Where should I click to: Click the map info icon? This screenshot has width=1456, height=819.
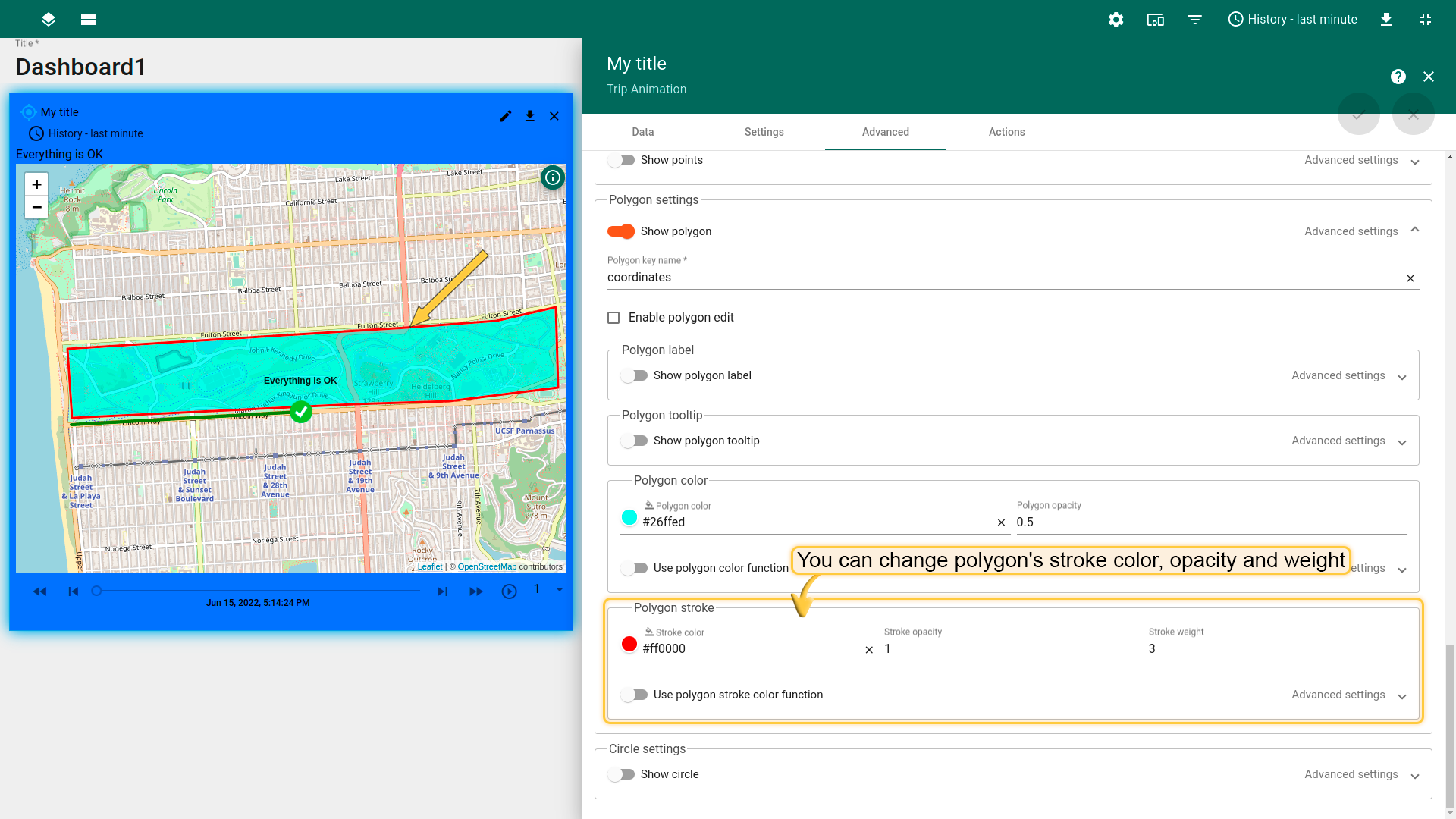pos(553,178)
